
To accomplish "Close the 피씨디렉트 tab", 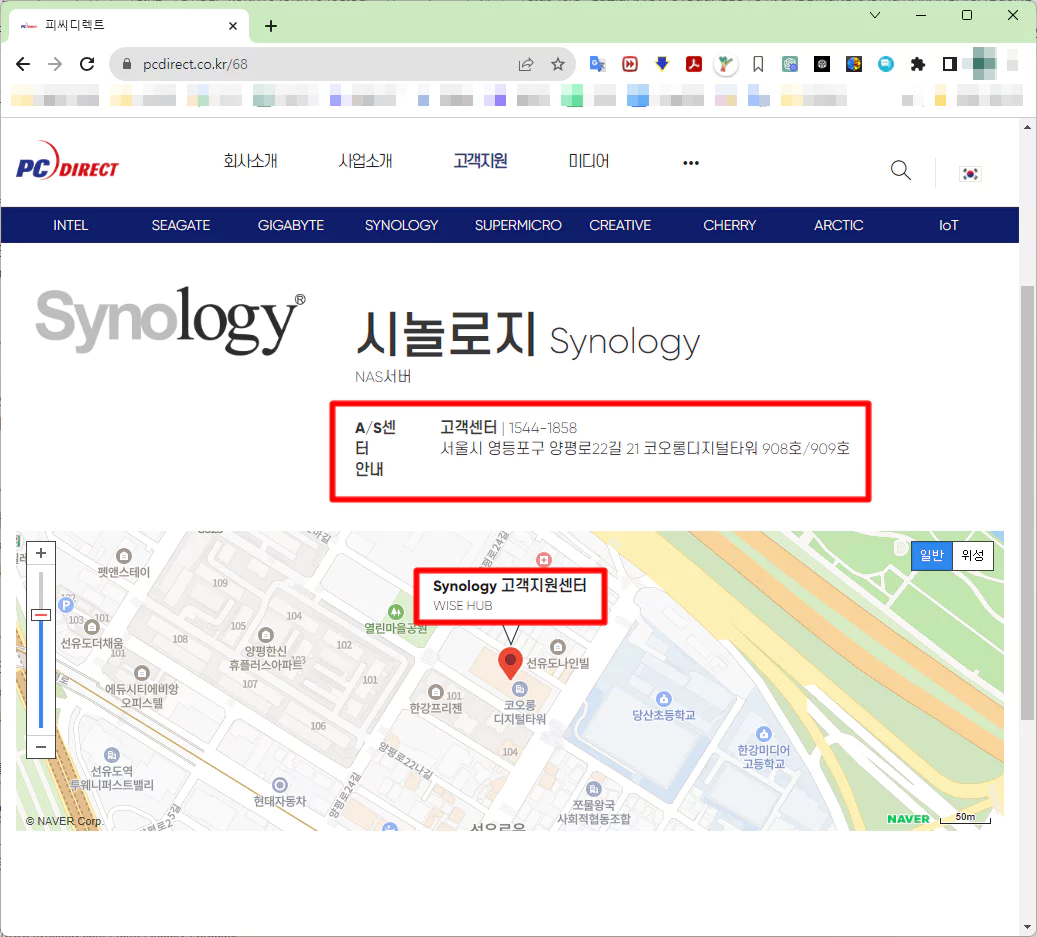I will pyautogui.click(x=233, y=26).
